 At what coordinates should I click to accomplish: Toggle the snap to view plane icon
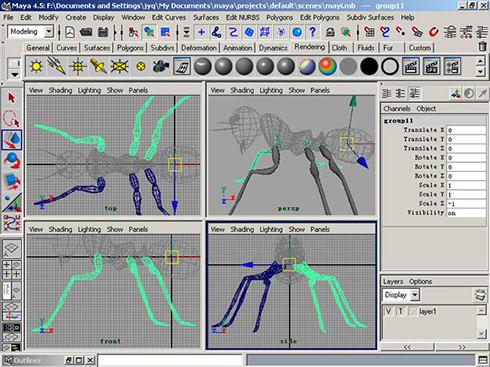point(417,32)
